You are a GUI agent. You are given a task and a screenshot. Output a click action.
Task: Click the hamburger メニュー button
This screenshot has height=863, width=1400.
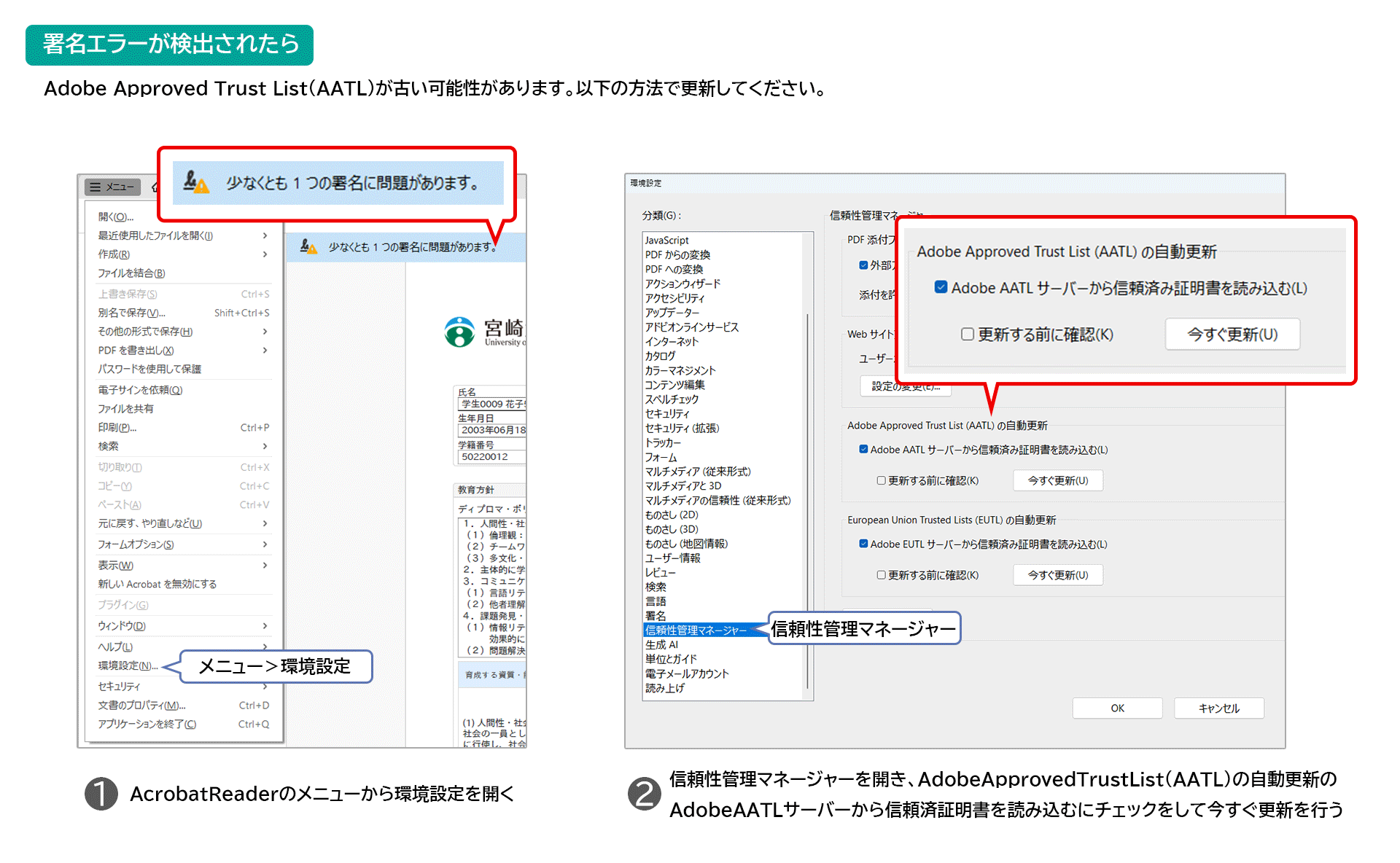click(113, 187)
